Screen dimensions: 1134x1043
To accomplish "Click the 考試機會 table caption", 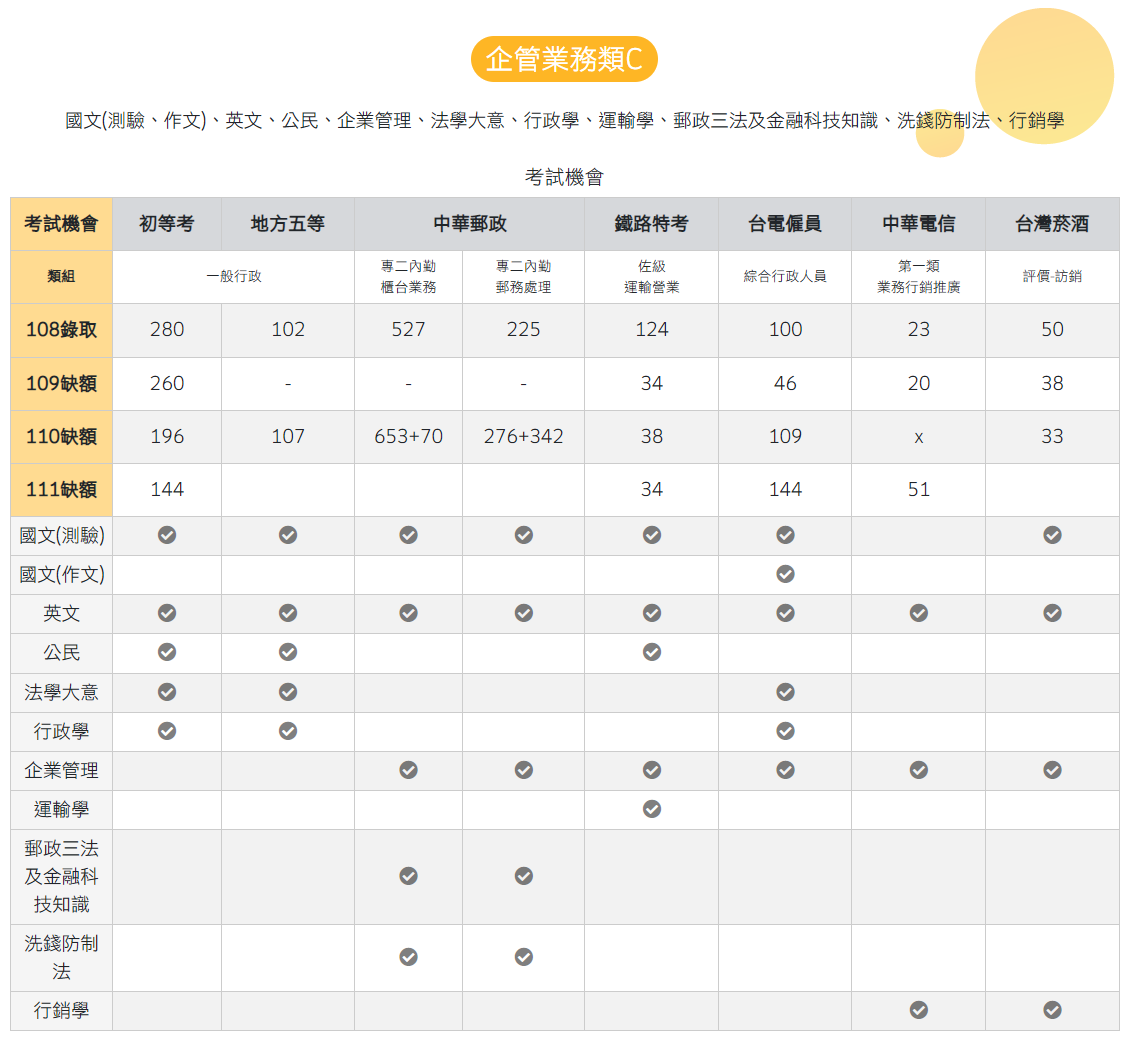I will coord(564,177).
